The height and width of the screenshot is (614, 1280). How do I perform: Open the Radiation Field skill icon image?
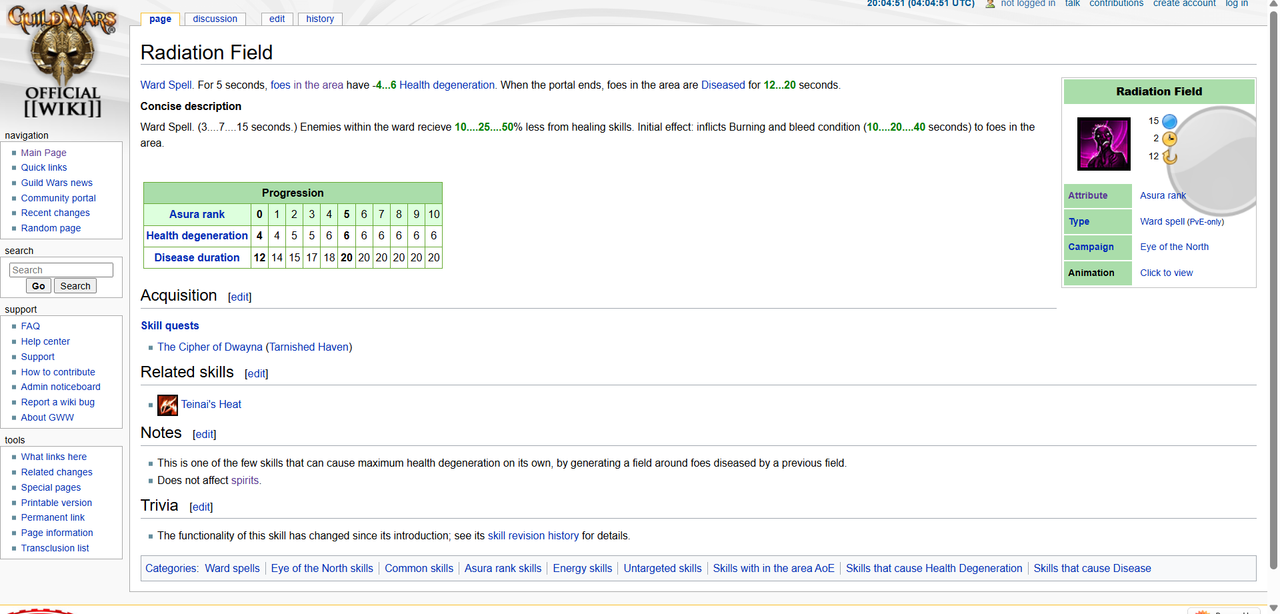point(1103,143)
